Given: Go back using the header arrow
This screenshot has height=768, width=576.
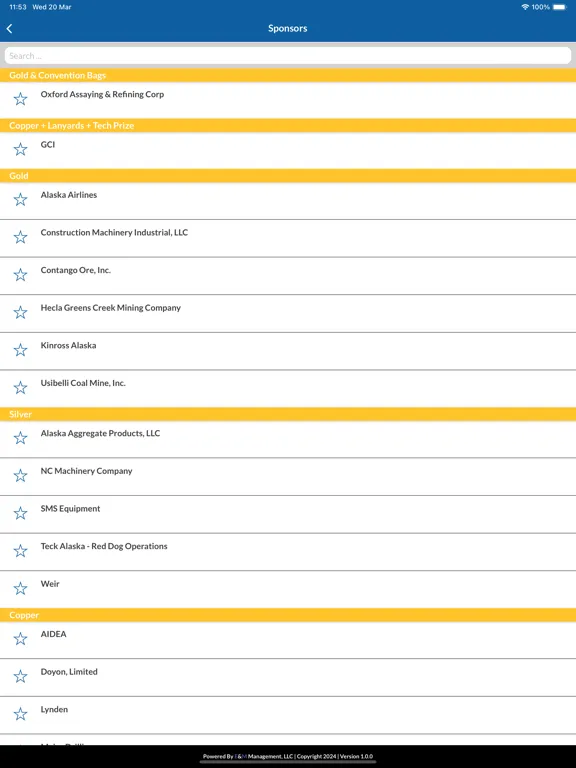Looking at the screenshot, I should [9, 28].
